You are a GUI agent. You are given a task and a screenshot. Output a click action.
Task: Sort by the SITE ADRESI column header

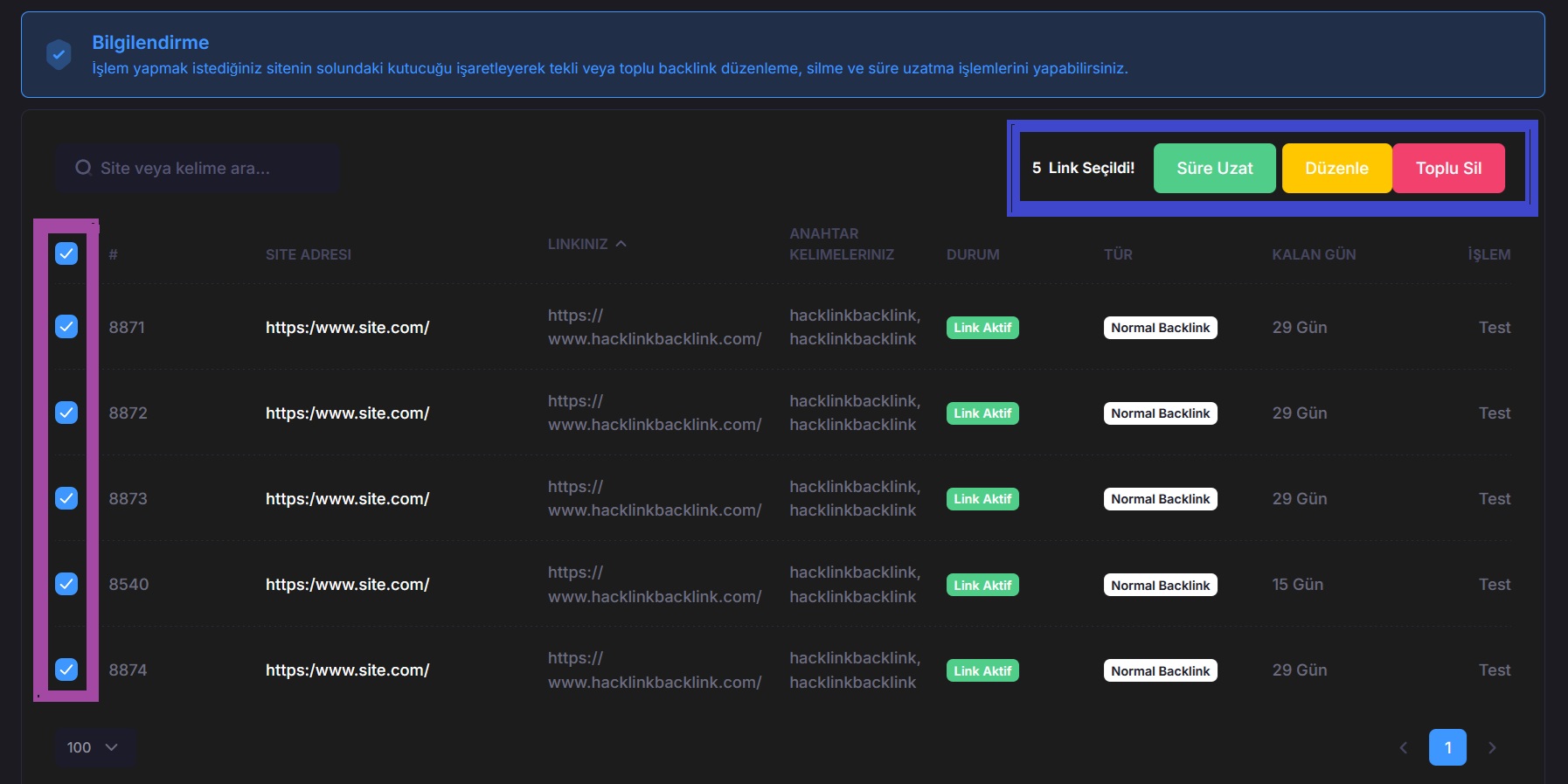[x=308, y=254]
